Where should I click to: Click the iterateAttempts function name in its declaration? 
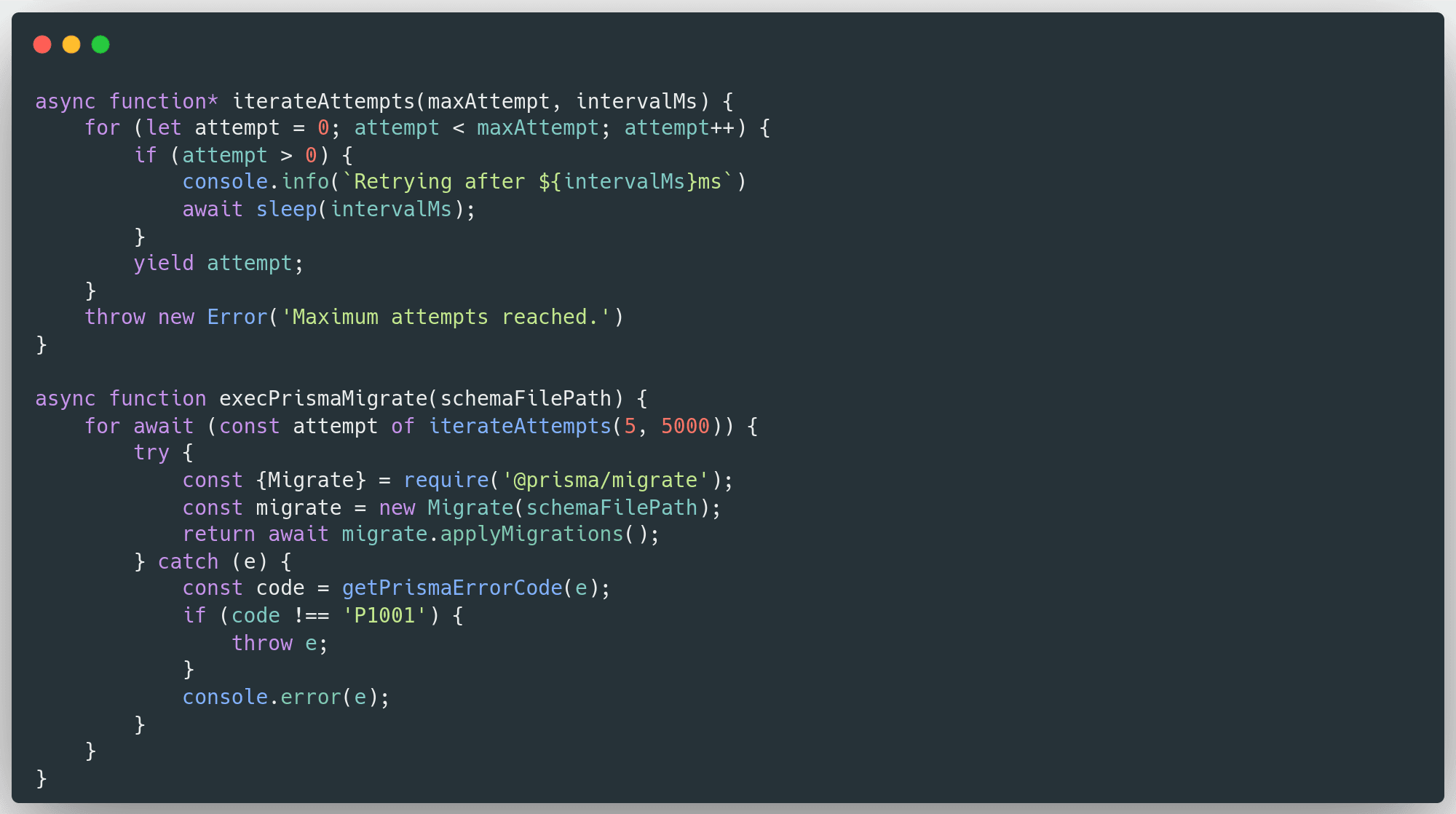[323, 101]
